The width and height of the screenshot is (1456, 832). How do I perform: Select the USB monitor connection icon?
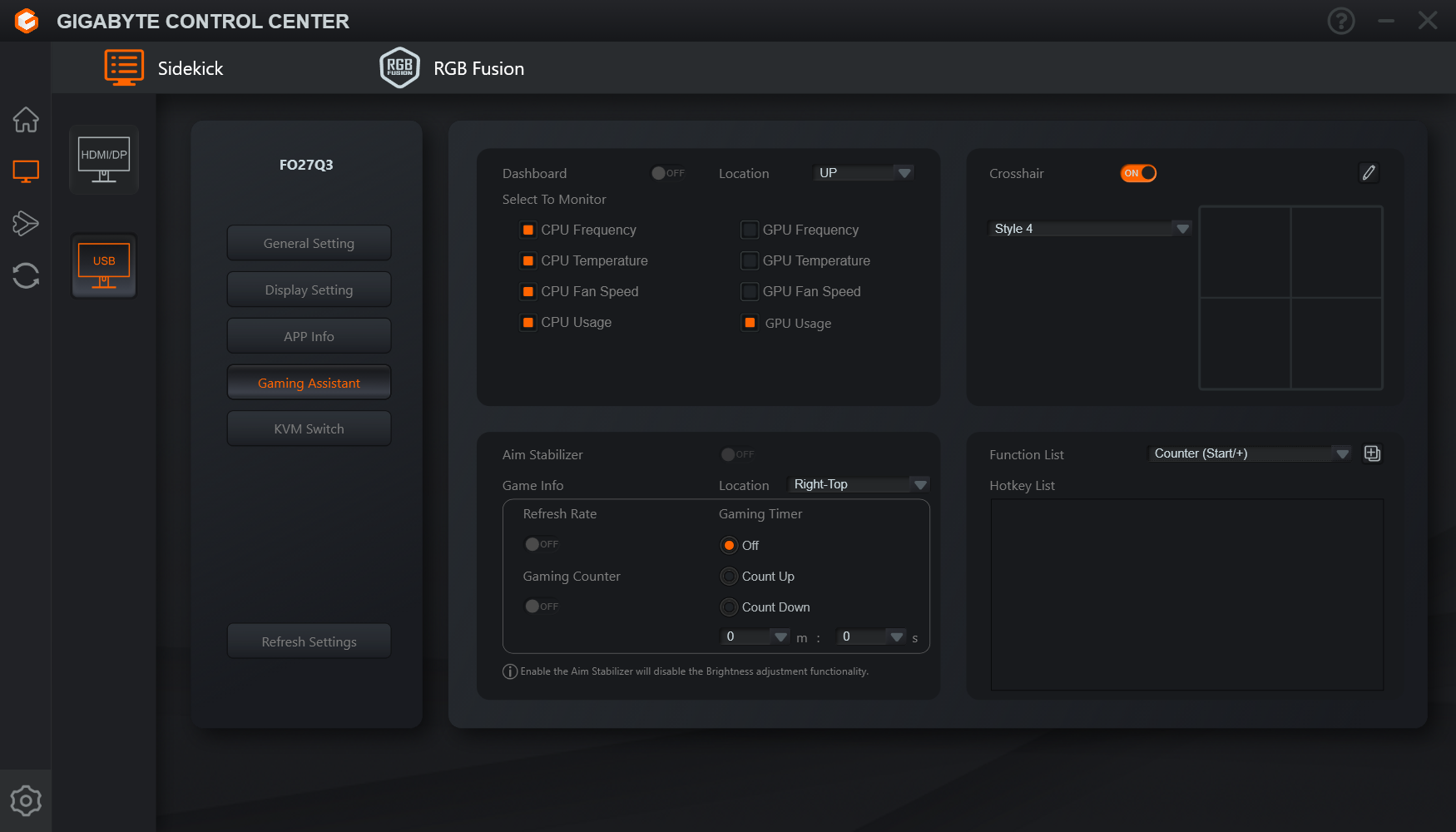[x=104, y=266]
